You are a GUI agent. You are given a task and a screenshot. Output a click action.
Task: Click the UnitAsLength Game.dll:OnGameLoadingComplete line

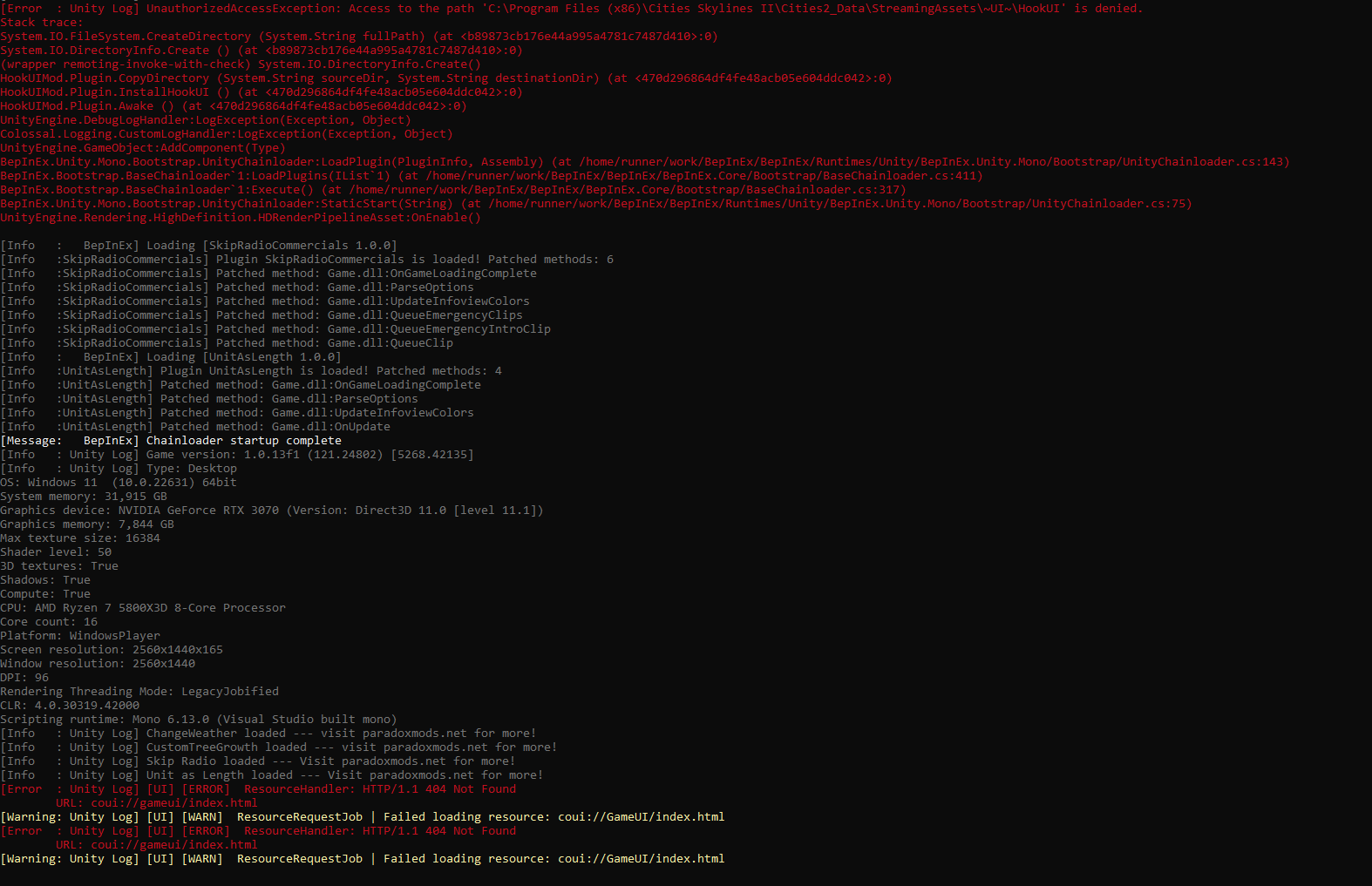[241, 385]
